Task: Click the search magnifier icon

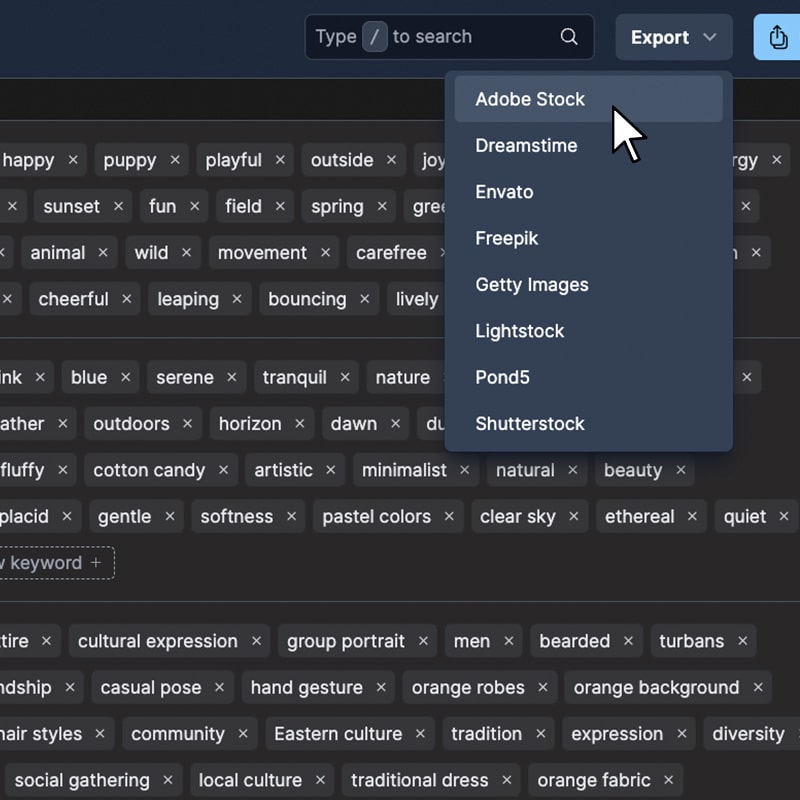Action: click(569, 37)
